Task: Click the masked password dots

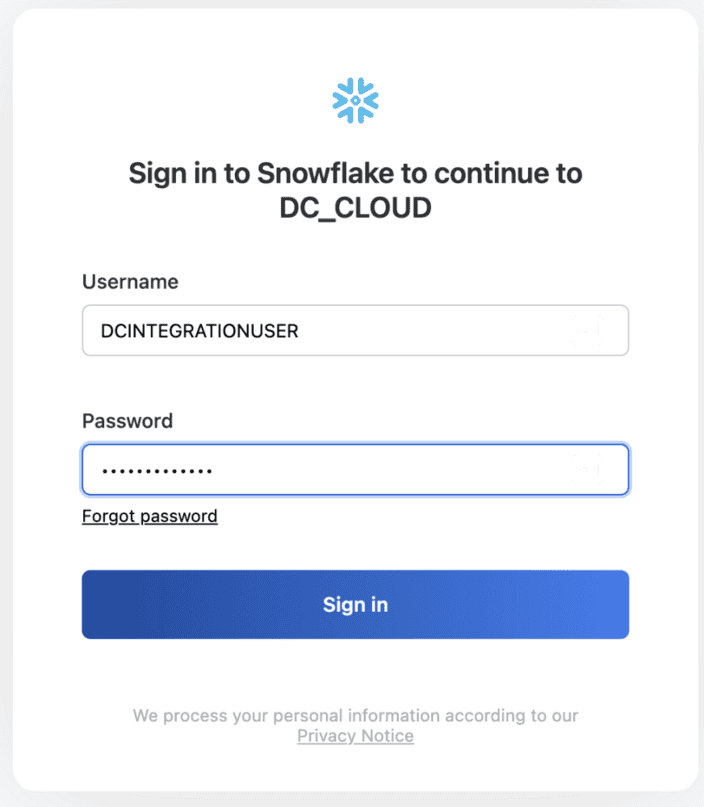Action: pos(157,471)
